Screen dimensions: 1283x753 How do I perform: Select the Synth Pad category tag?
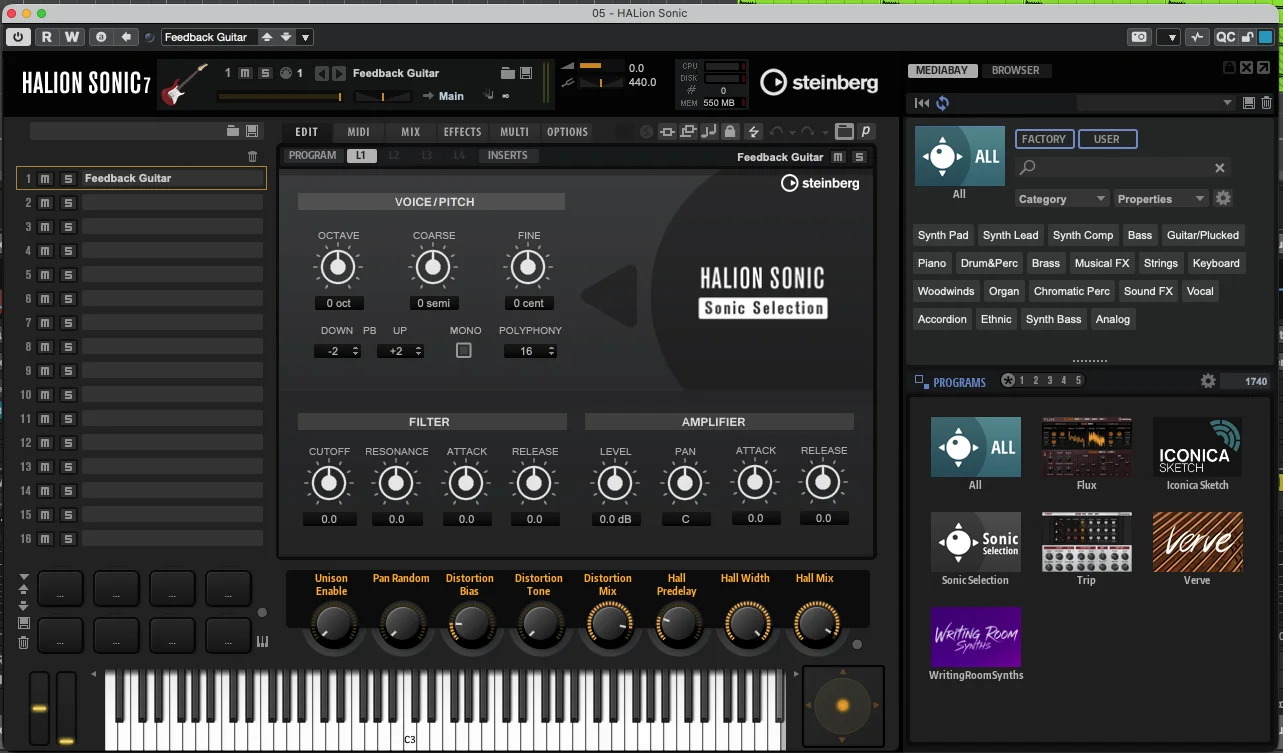point(943,235)
